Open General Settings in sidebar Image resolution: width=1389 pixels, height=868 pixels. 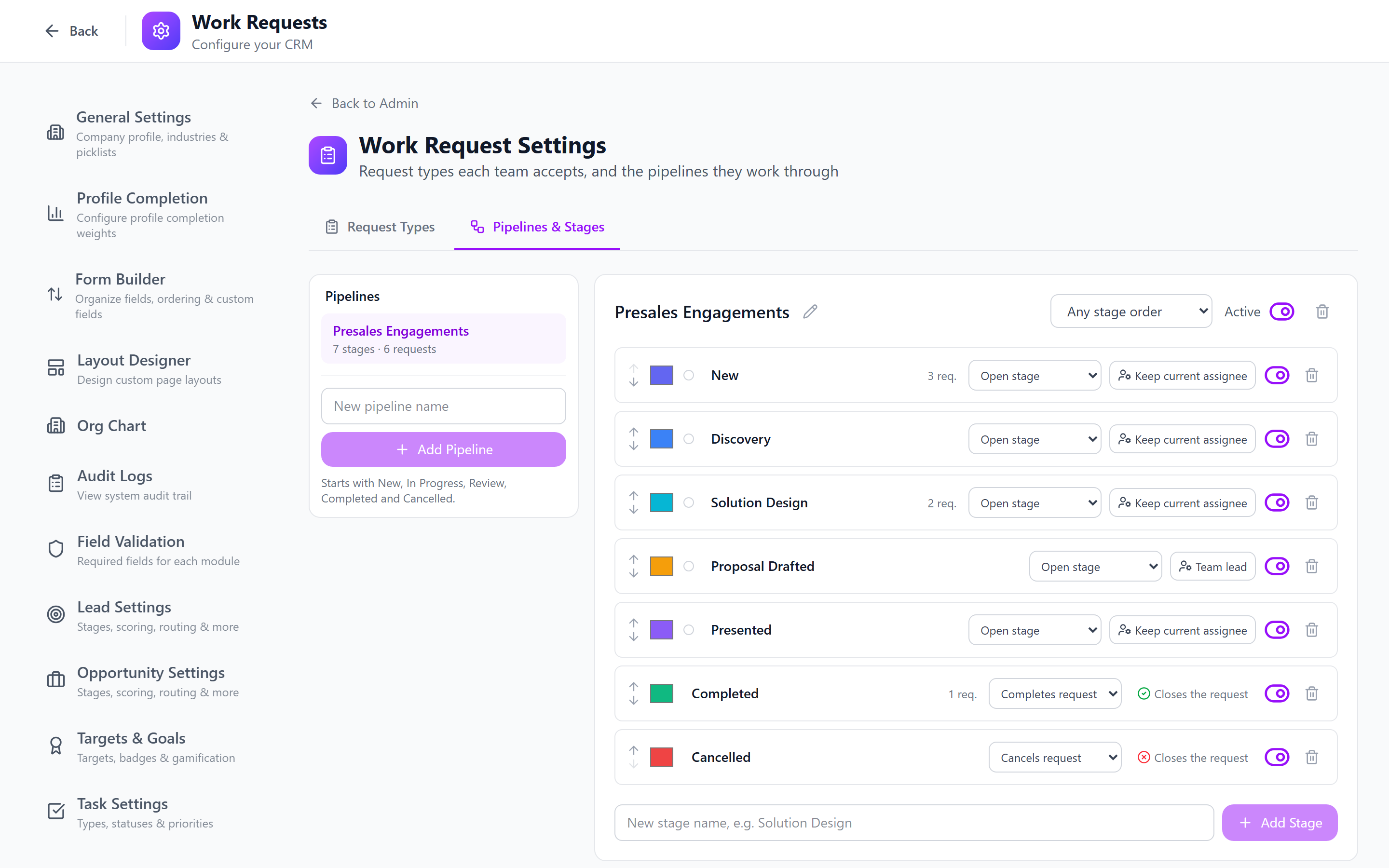click(152, 134)
